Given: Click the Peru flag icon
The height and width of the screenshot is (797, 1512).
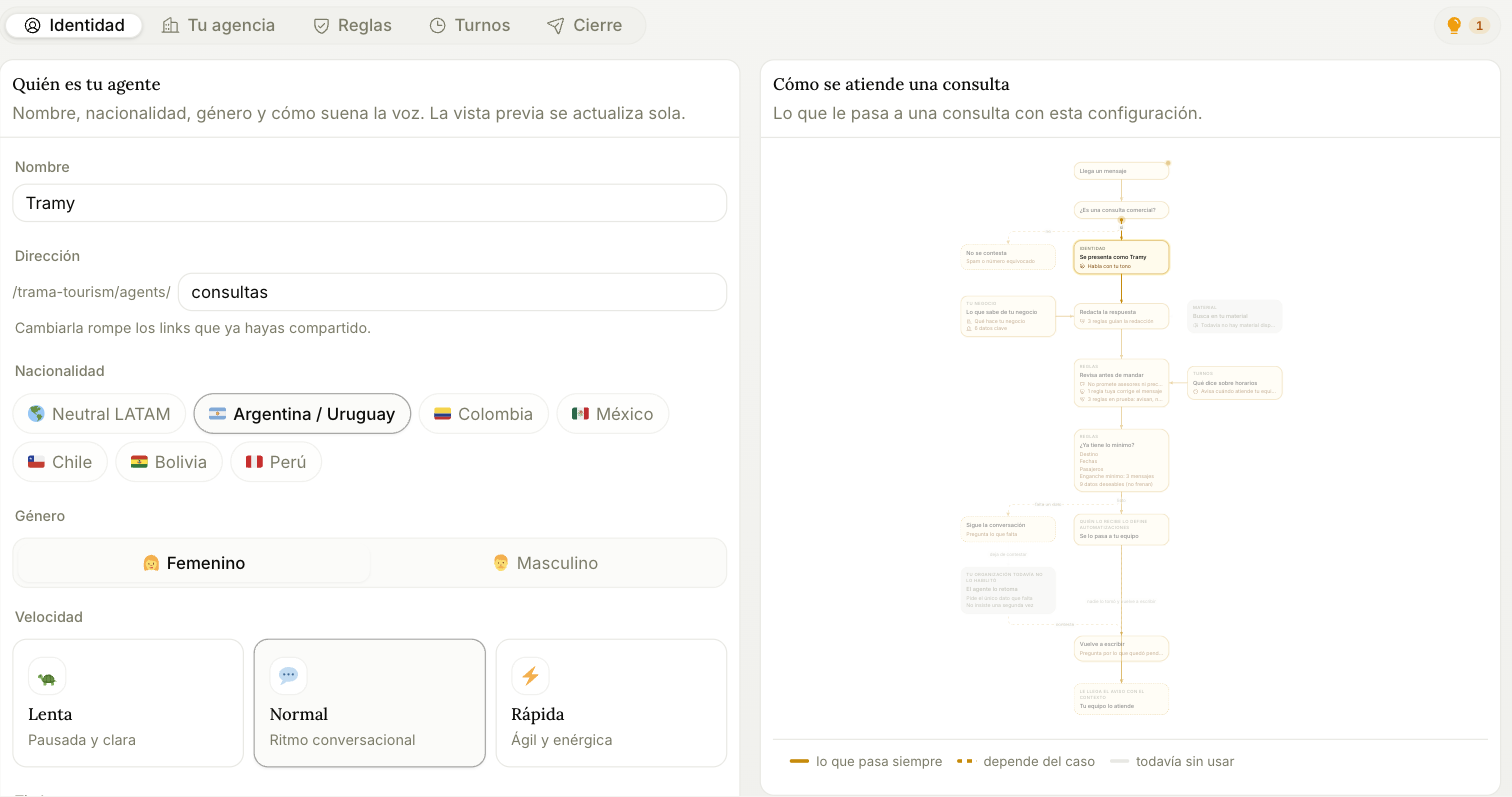Looking at the screenshot, I should coord(254,462).
